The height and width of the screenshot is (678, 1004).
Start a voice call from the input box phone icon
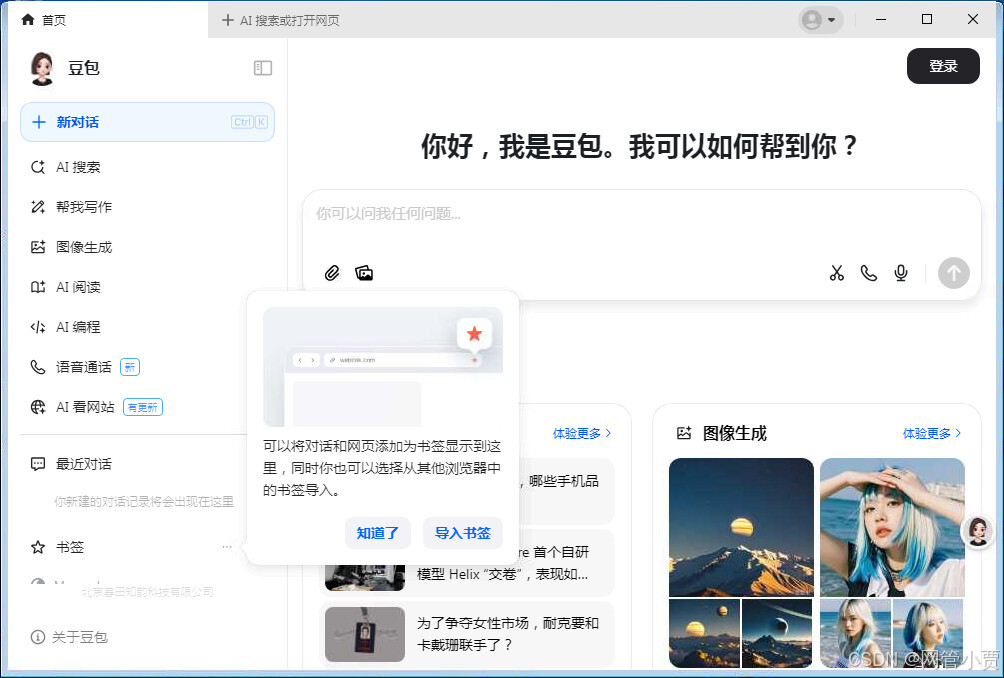pyautogui.click(x=869, y=273)
